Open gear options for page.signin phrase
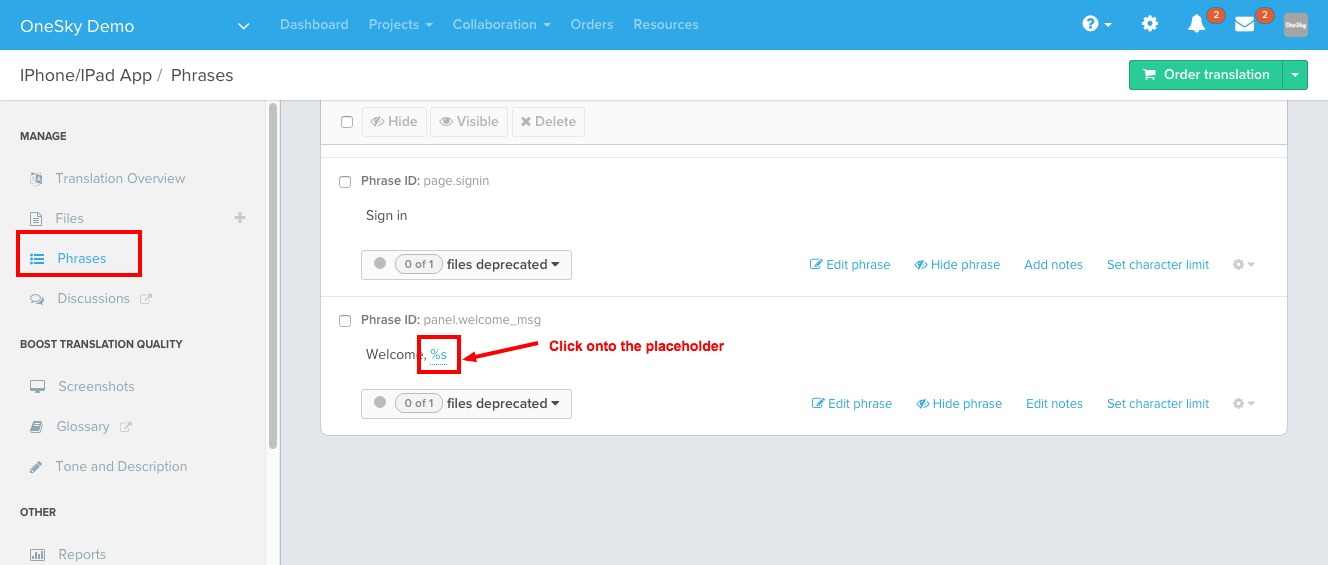The width and height of the screenshot is (1328, 565). click(1244, 265)
